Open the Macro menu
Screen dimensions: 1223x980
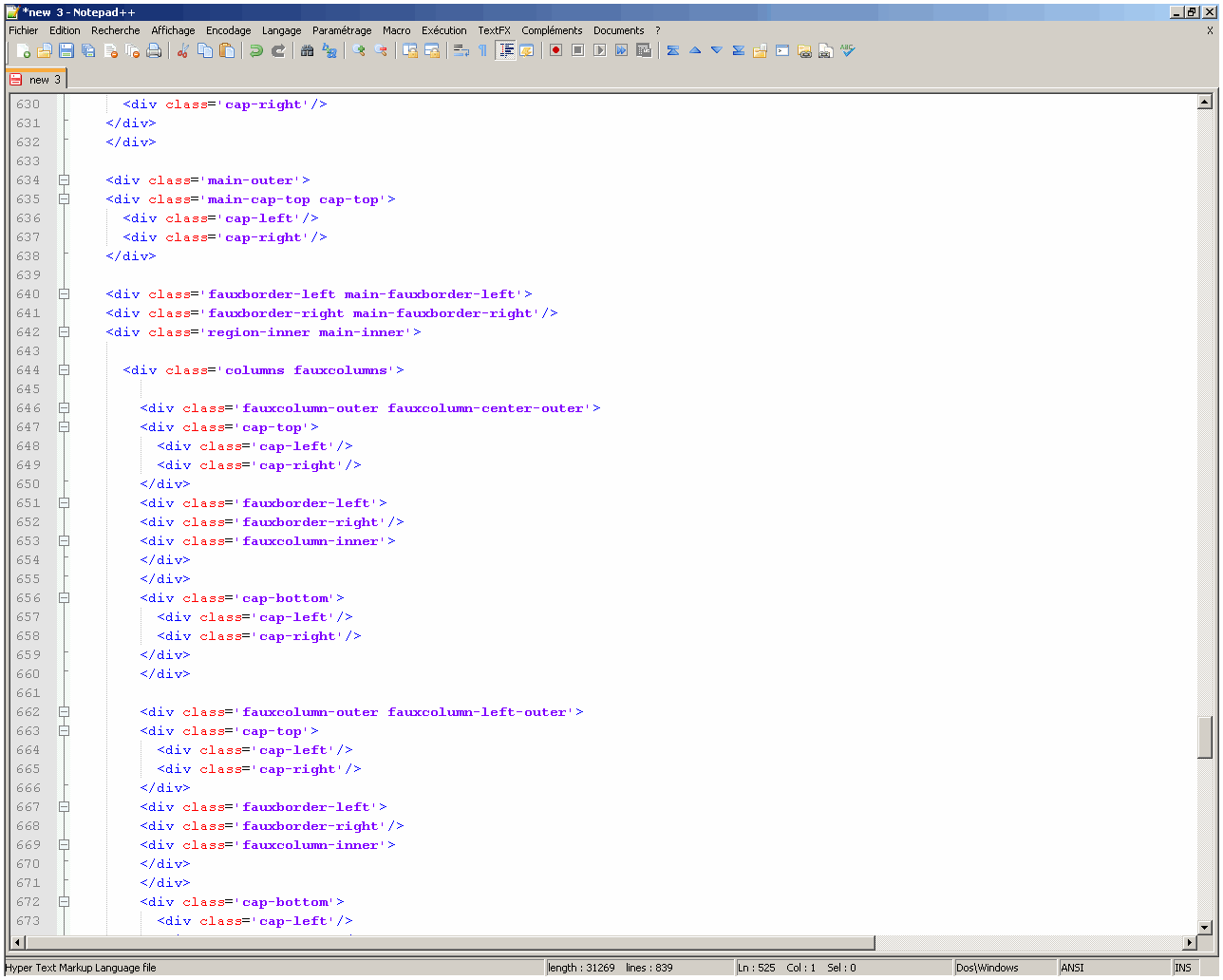click(x=397, y=30)
